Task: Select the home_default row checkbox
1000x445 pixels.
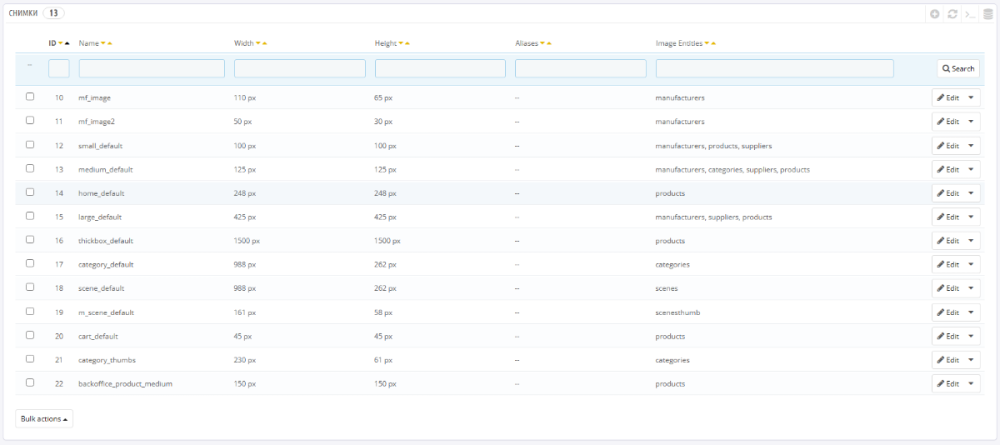Action: (30, 192)
